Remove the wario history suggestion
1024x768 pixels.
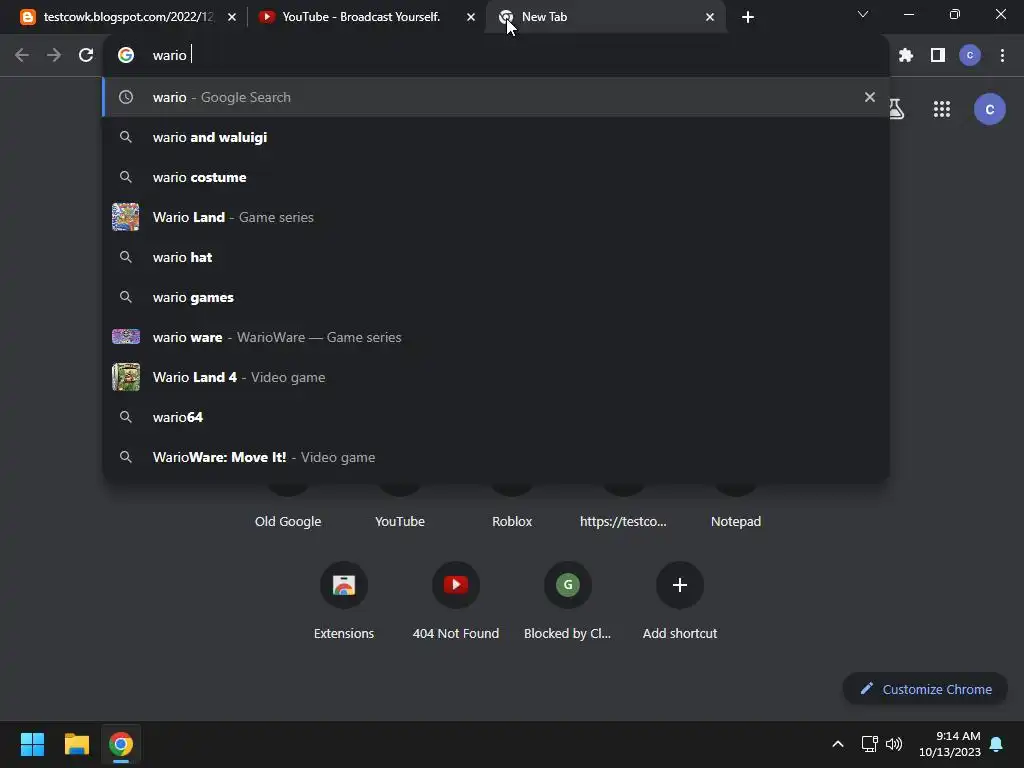[x=870, y=97]
